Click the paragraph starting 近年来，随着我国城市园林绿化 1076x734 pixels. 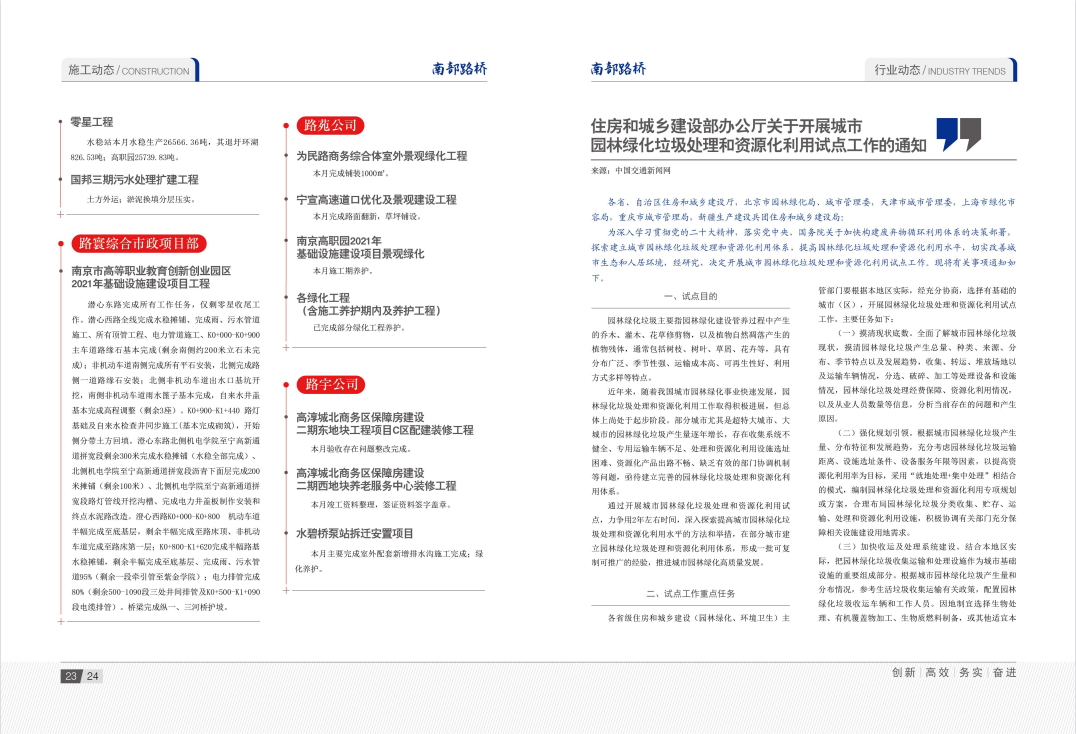click(x=691, y=441)
